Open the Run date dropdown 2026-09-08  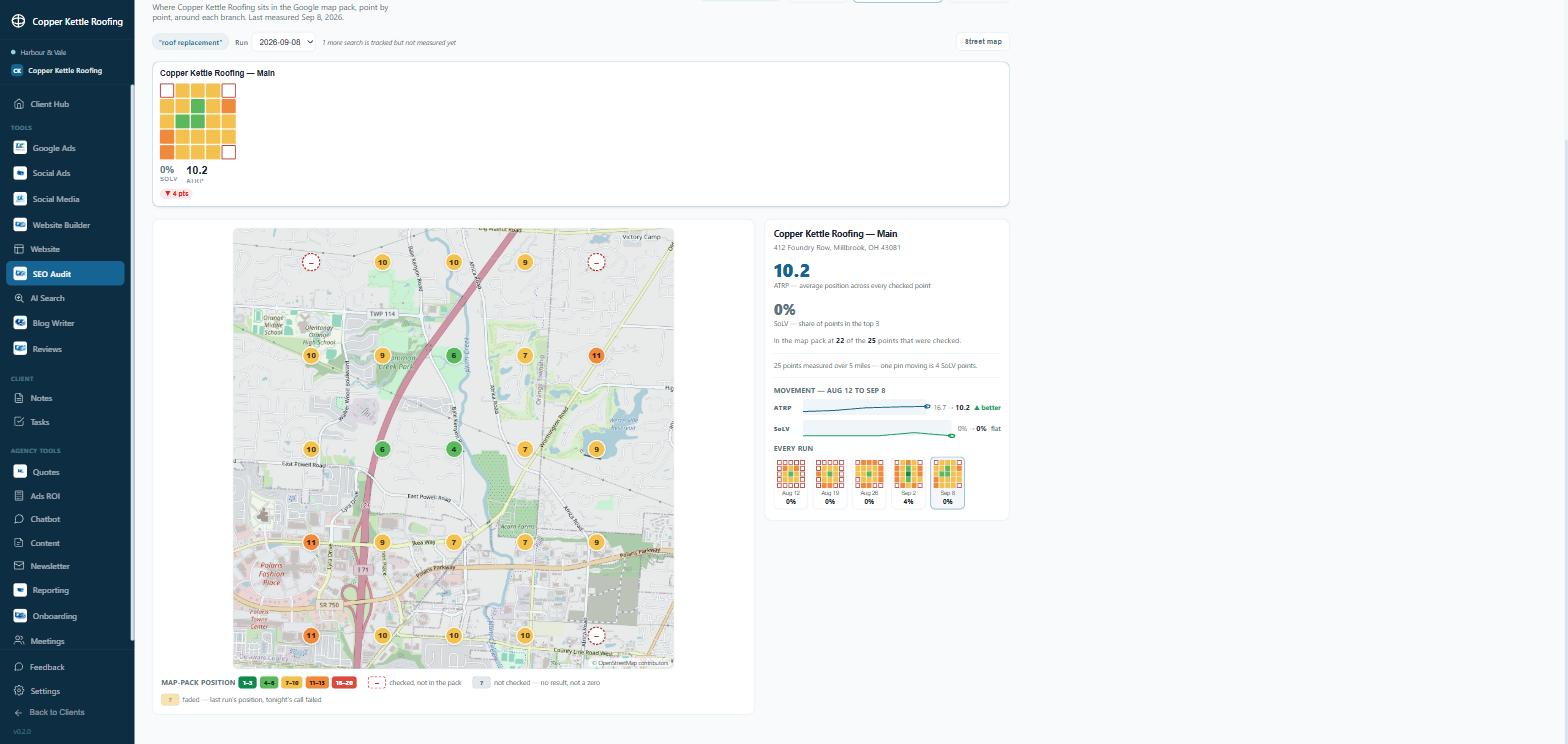point(283,42)
